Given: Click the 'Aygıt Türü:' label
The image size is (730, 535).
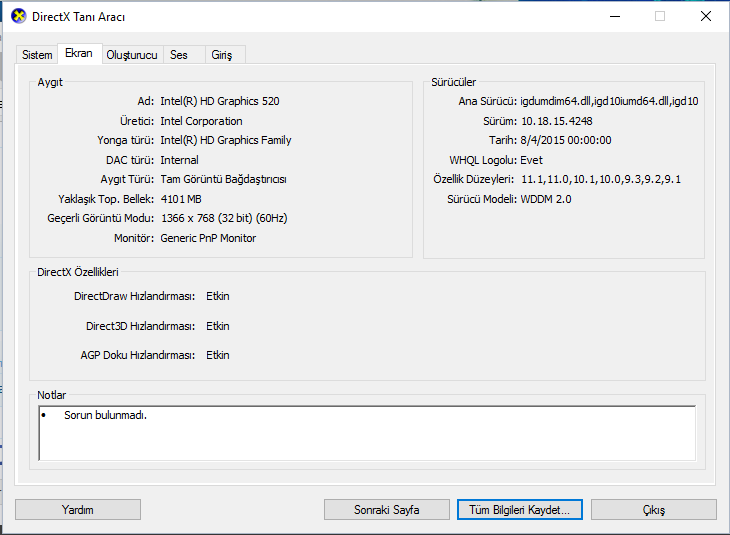Looking at the screenshot, I should click(127, 179).
